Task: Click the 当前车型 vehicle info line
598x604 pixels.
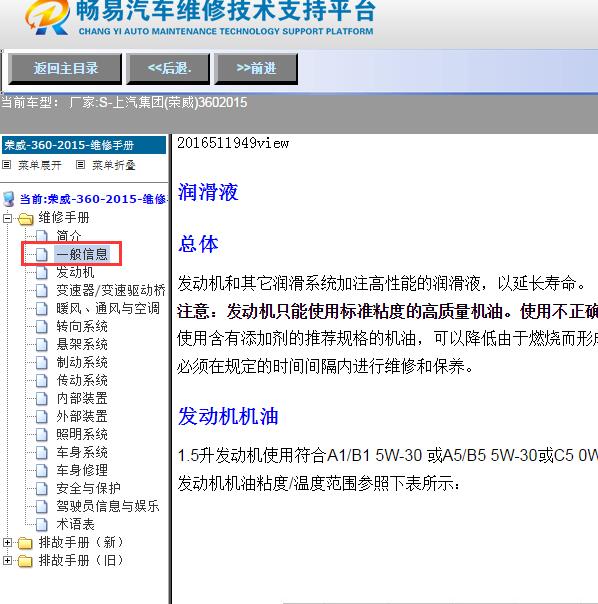Action: [x=124, y=102]
